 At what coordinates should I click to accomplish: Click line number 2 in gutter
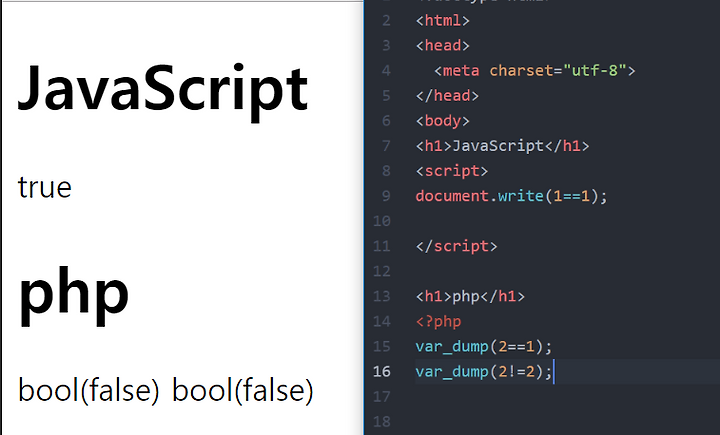386,21
